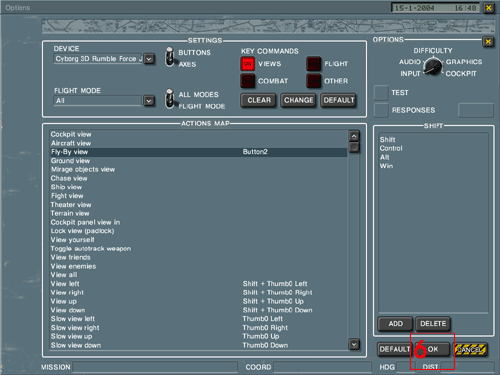Click the MISSION text field
The image size is (500, 375).
click(x=155, y=367)
